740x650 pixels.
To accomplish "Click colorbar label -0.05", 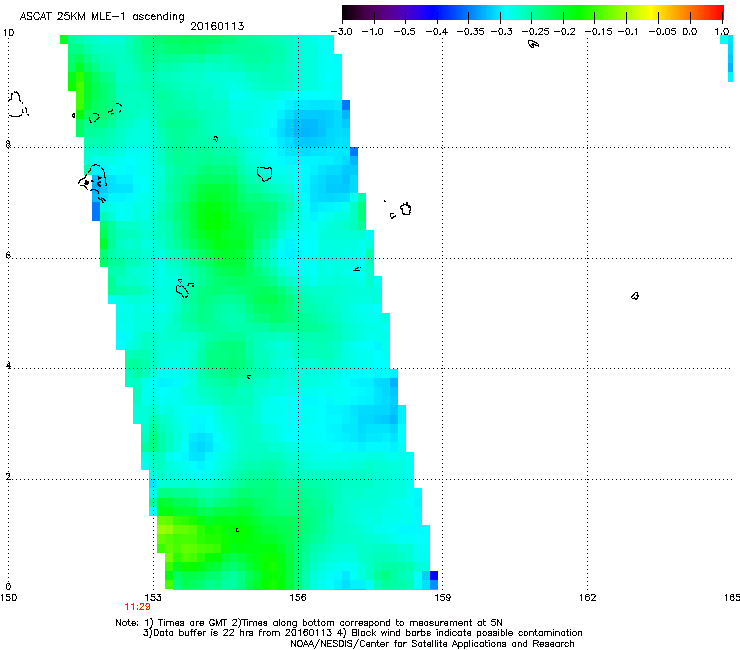I will [662, 32].
